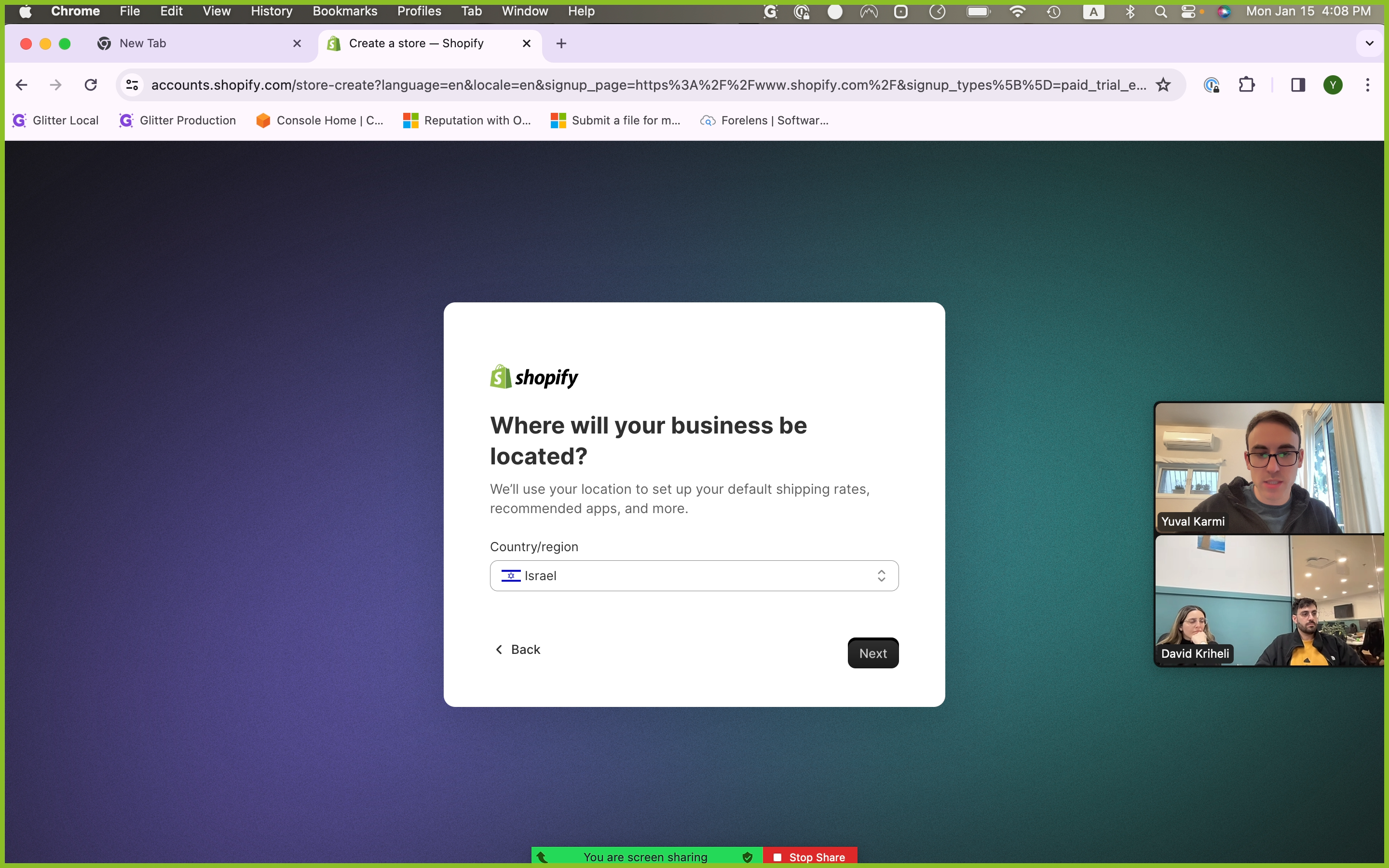This screenshot has height=868, width=1389.
Task: Open the File menu
Action: [130, 12]
